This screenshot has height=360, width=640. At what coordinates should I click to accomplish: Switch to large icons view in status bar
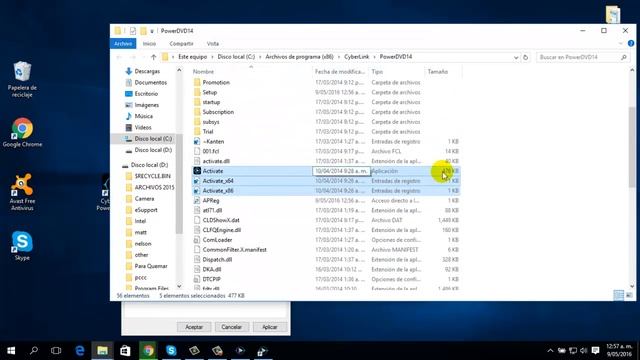629,295
